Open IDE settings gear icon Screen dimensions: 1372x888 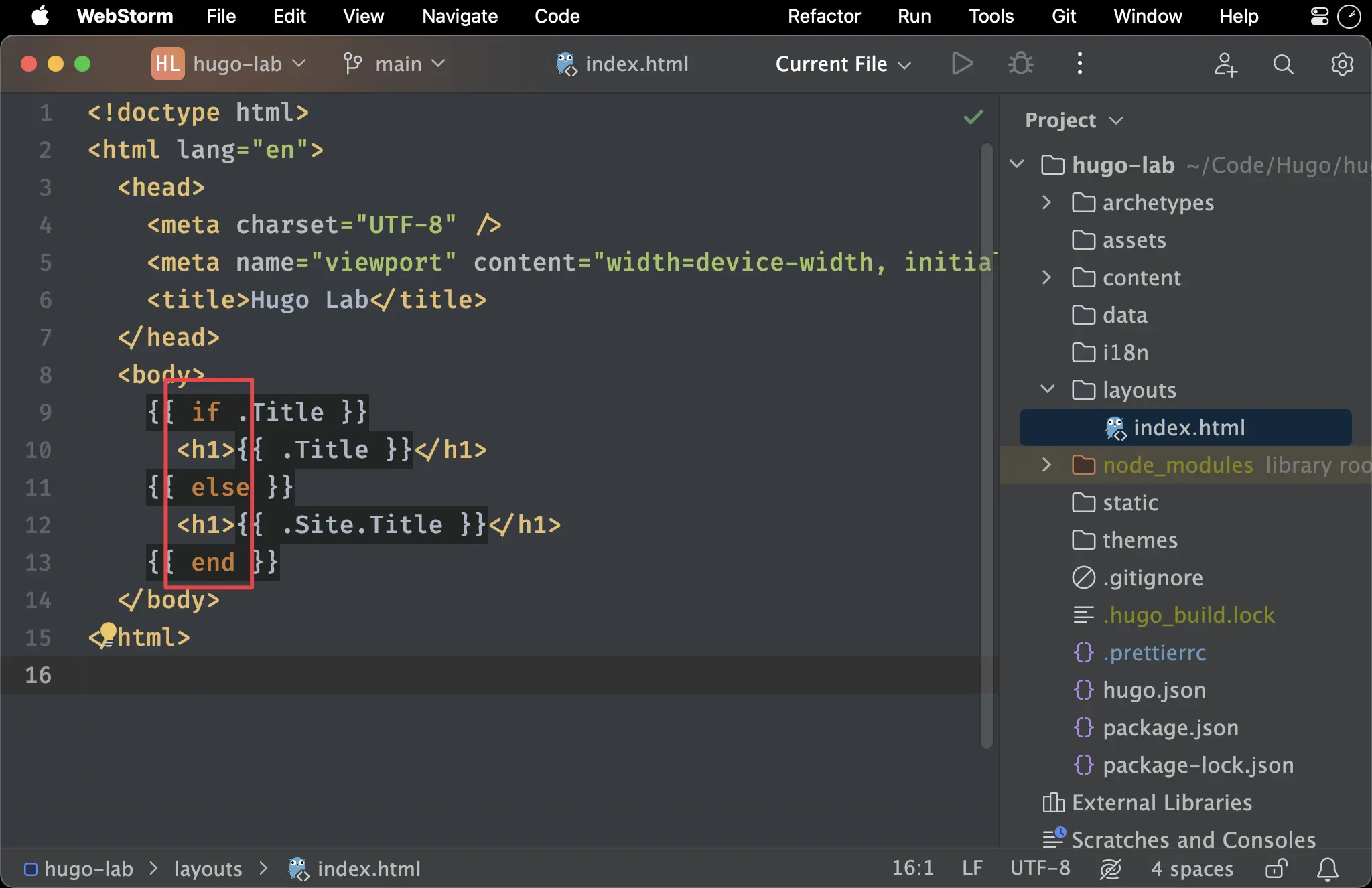tap(1342, 64)
